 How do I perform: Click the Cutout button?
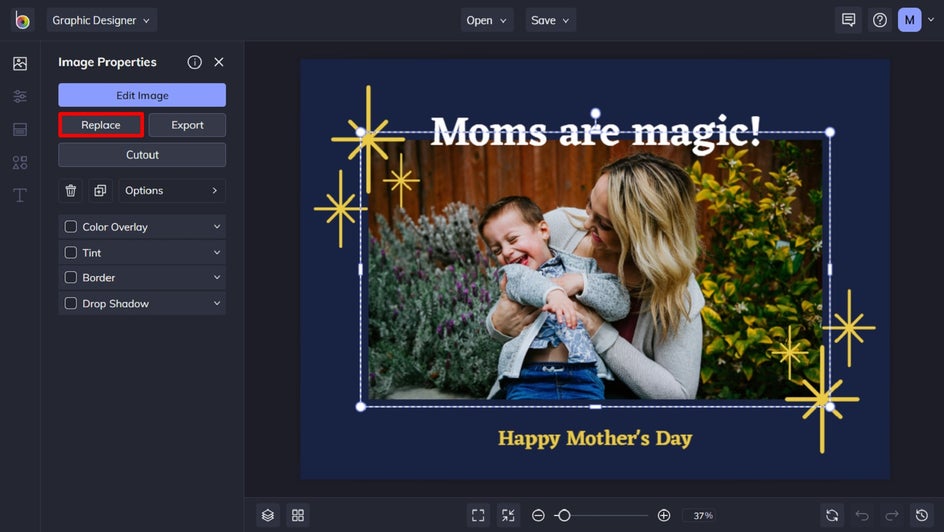coord(142,155)
